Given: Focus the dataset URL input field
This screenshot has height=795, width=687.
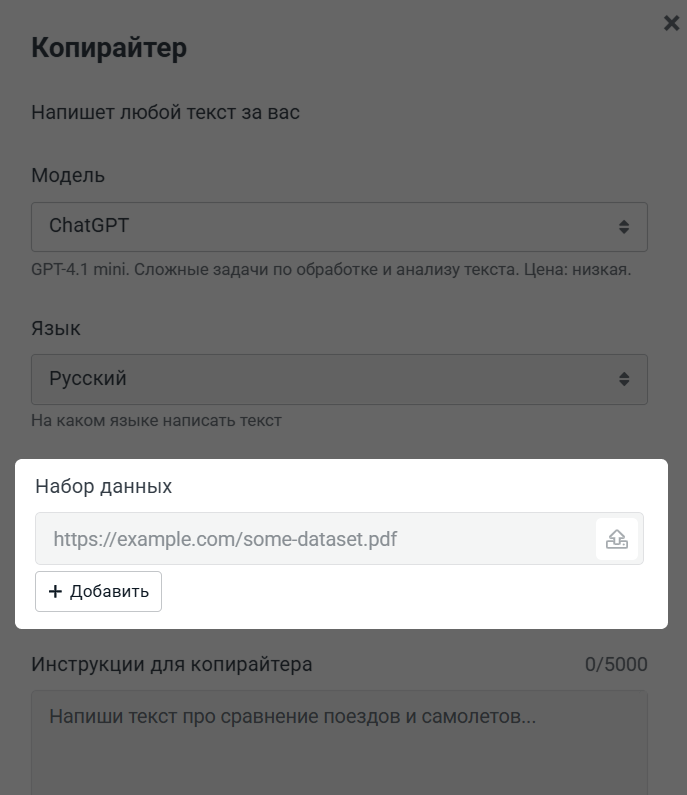Looking at the screenshot, I should (x=315, y=539).
